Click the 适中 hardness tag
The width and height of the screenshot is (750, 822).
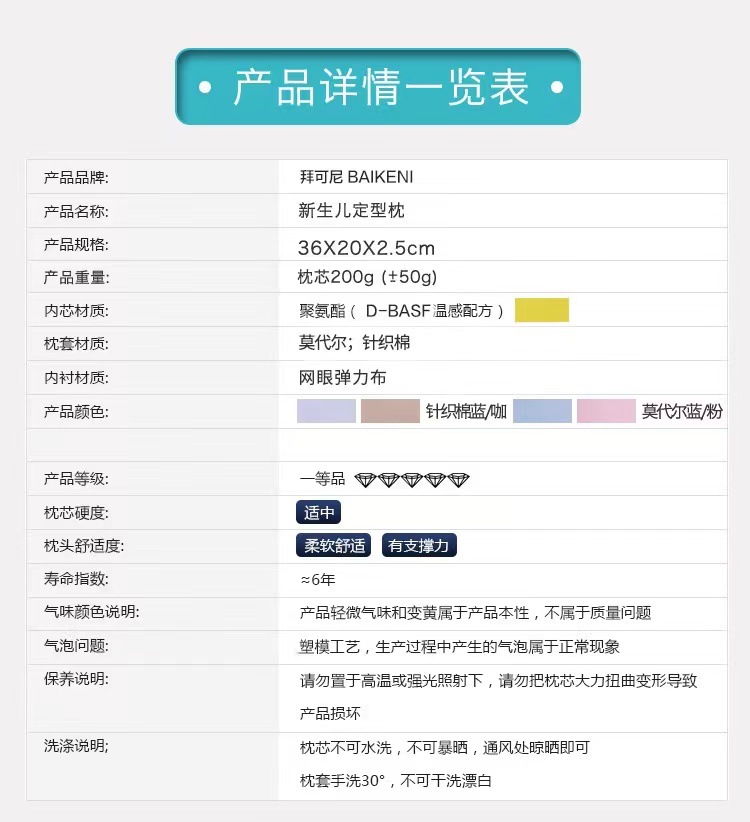[319, 513]
